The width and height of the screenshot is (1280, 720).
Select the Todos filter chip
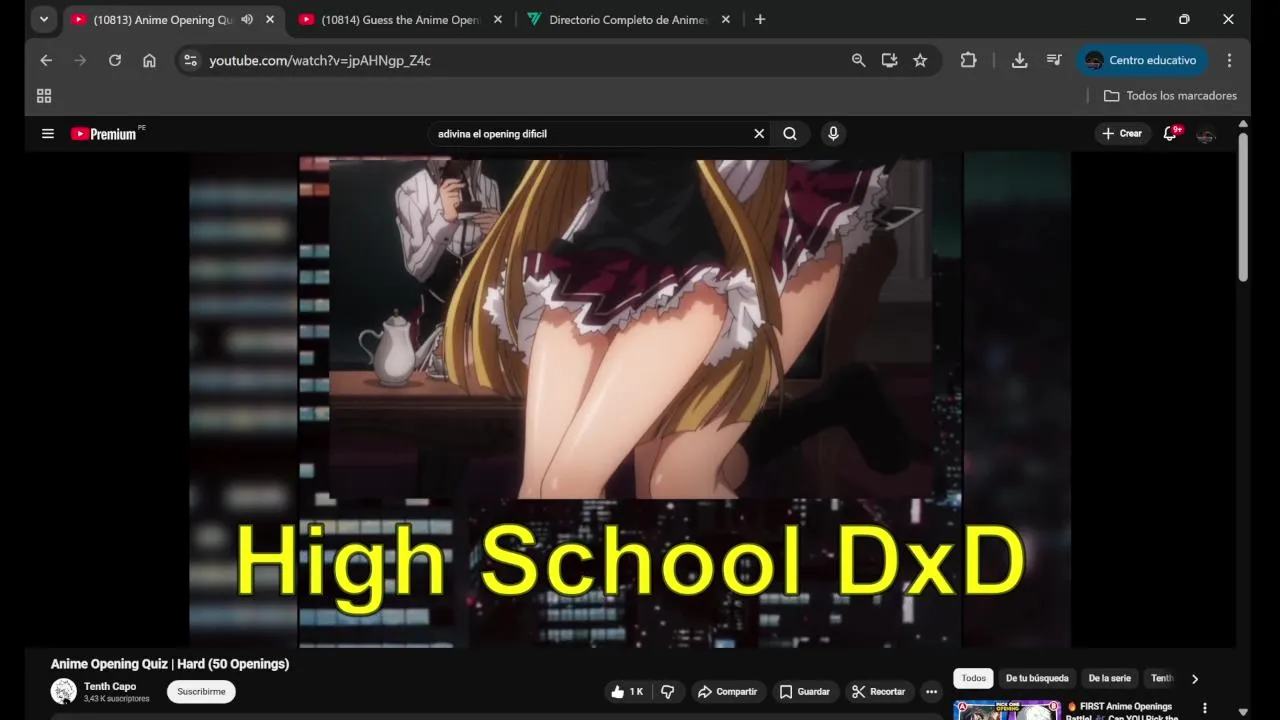(974, 678)
